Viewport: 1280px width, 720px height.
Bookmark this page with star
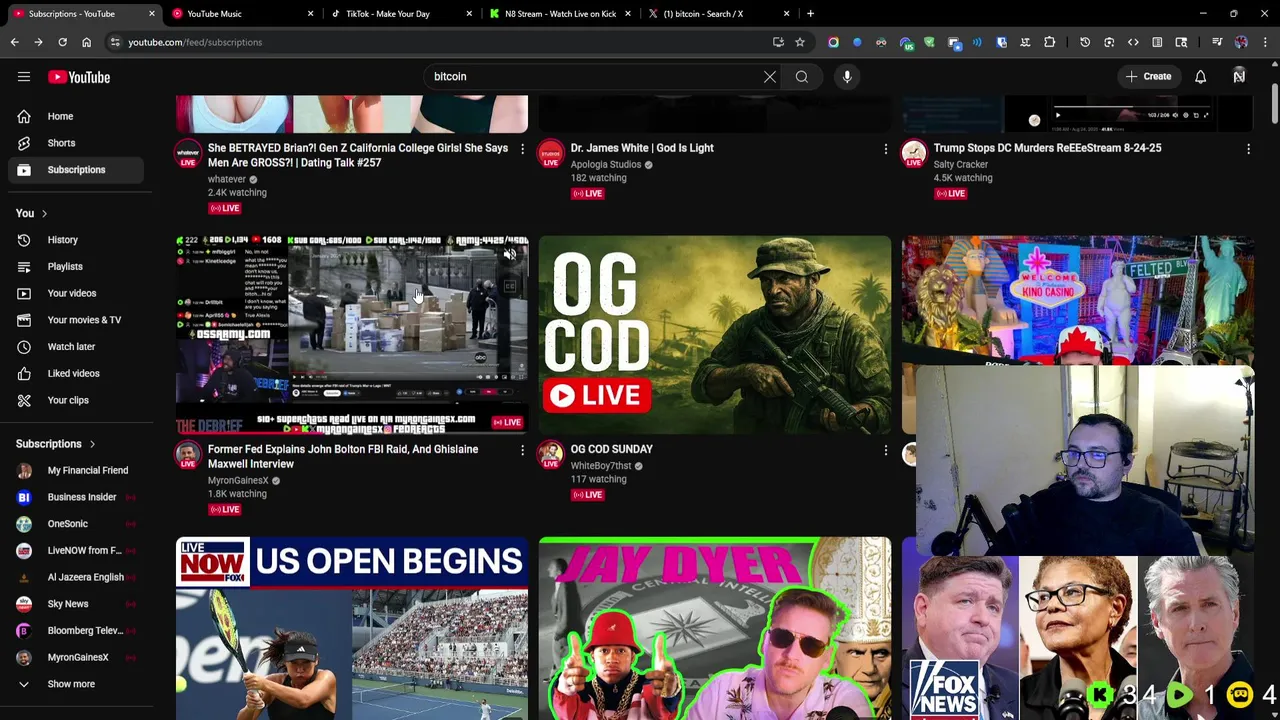pos(800,42)
